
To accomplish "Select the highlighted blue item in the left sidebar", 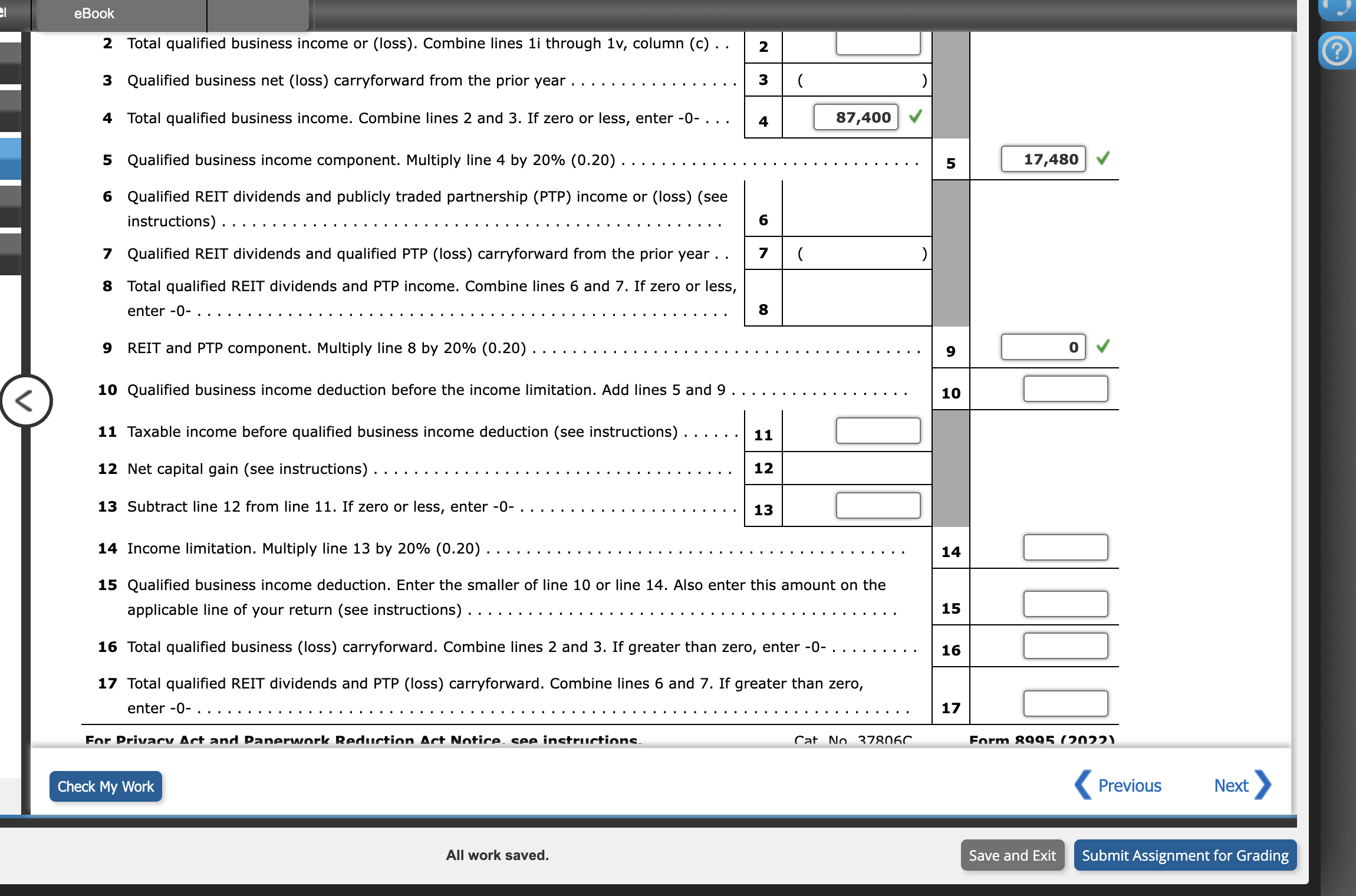I will click(10, 158).
